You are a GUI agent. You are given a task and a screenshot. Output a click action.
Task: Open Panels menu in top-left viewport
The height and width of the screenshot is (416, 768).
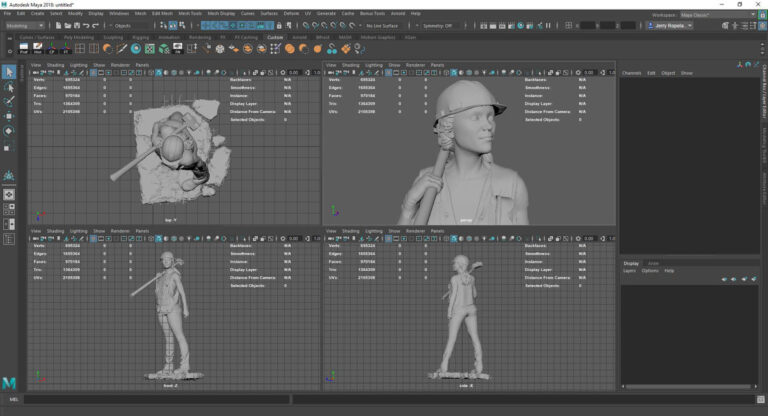(x=142, y=65)
